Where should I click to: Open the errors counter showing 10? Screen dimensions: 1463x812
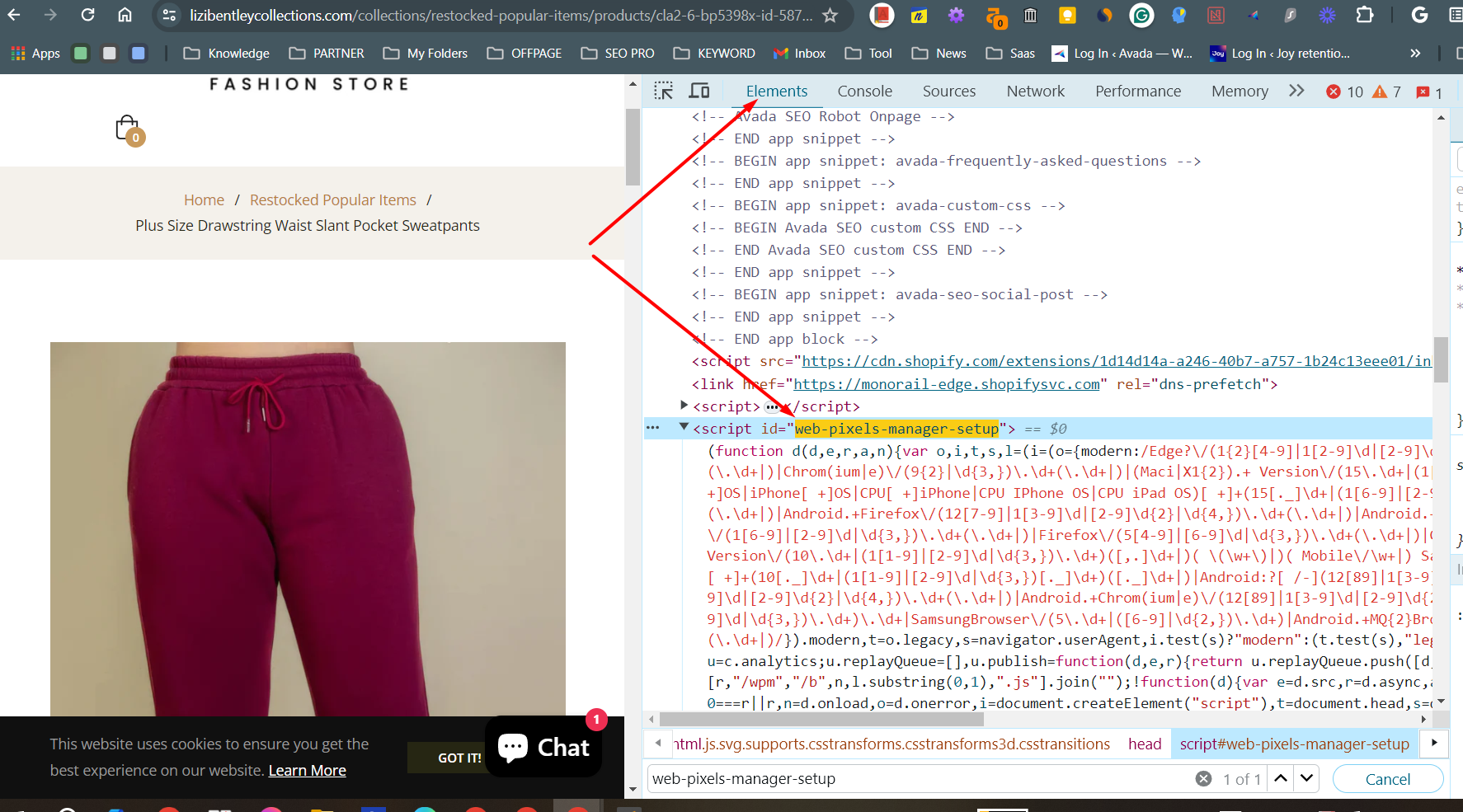[1344, 92]
